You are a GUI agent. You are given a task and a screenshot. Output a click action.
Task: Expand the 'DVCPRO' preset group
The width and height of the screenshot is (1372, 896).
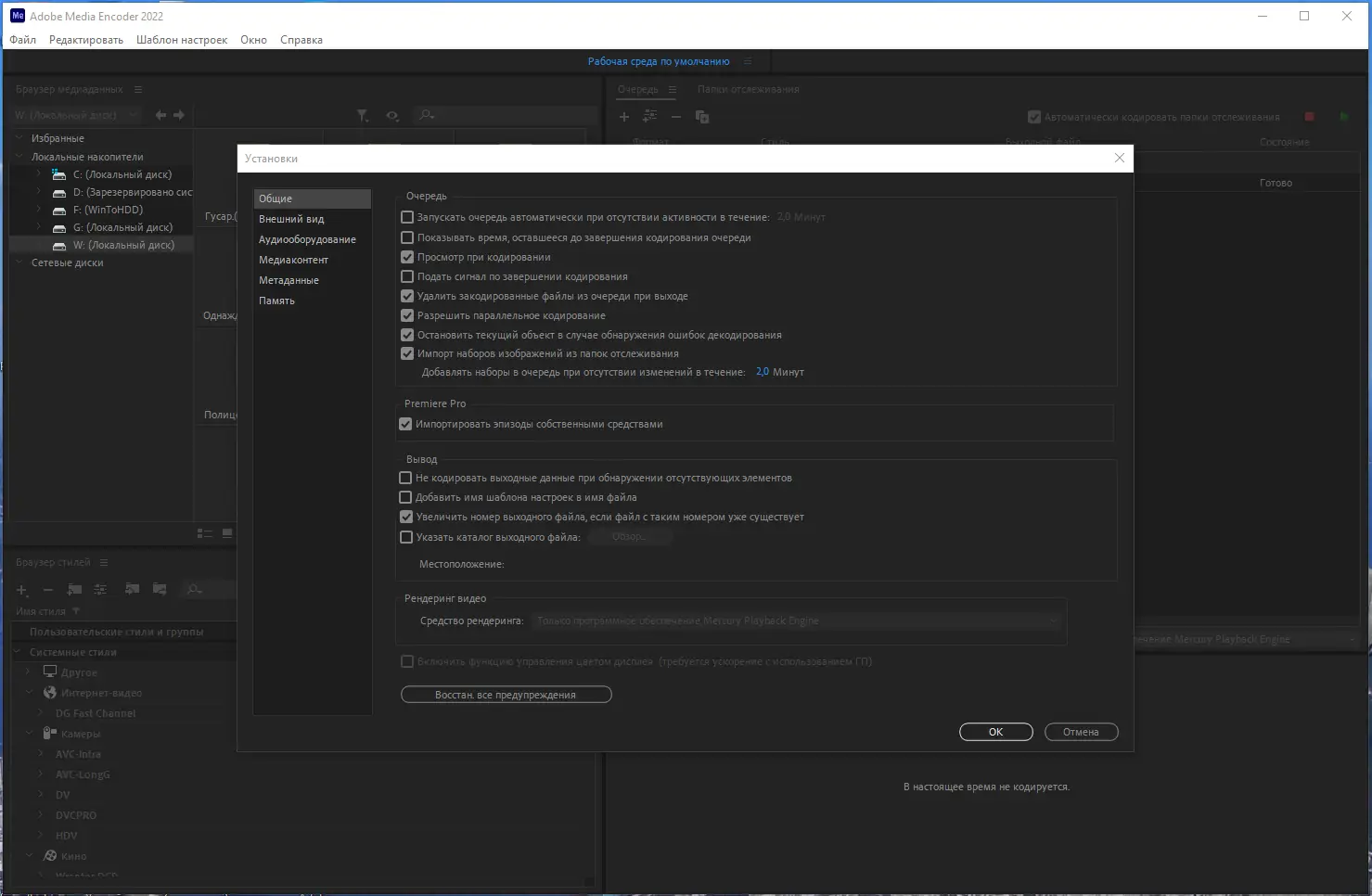point(41,815)
